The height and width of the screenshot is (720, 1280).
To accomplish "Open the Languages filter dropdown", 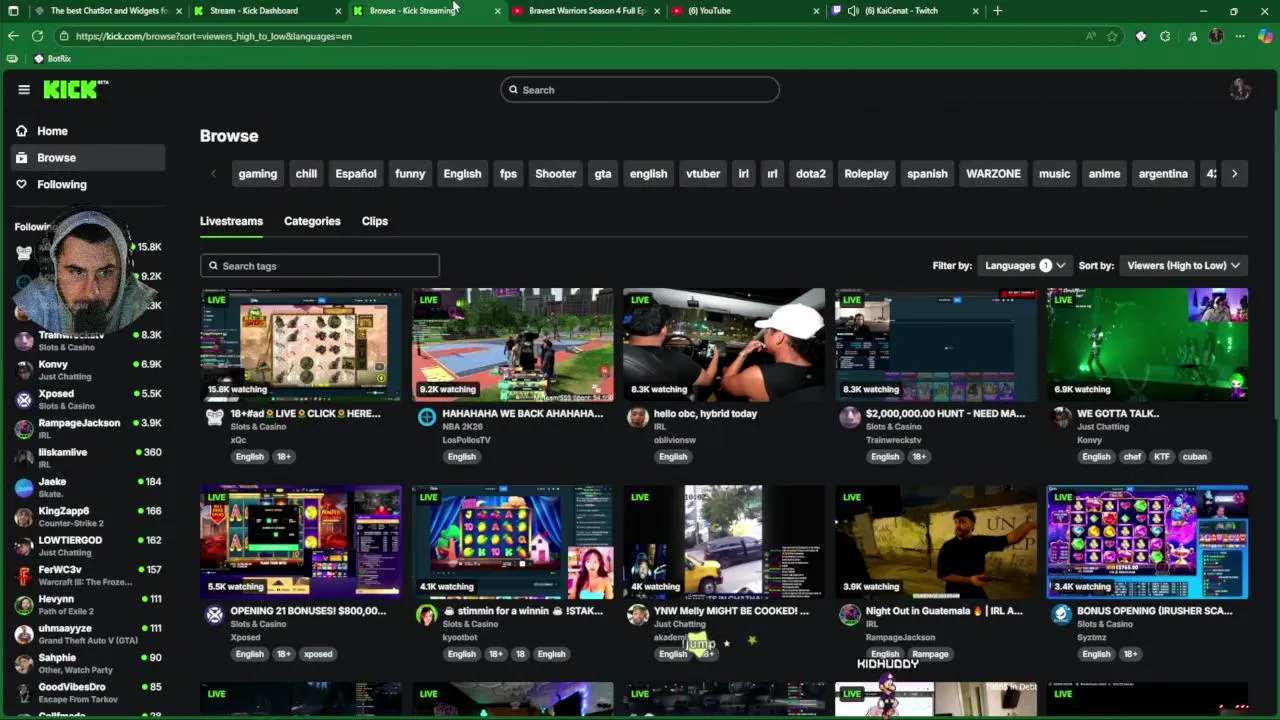I will (1025, 265).
